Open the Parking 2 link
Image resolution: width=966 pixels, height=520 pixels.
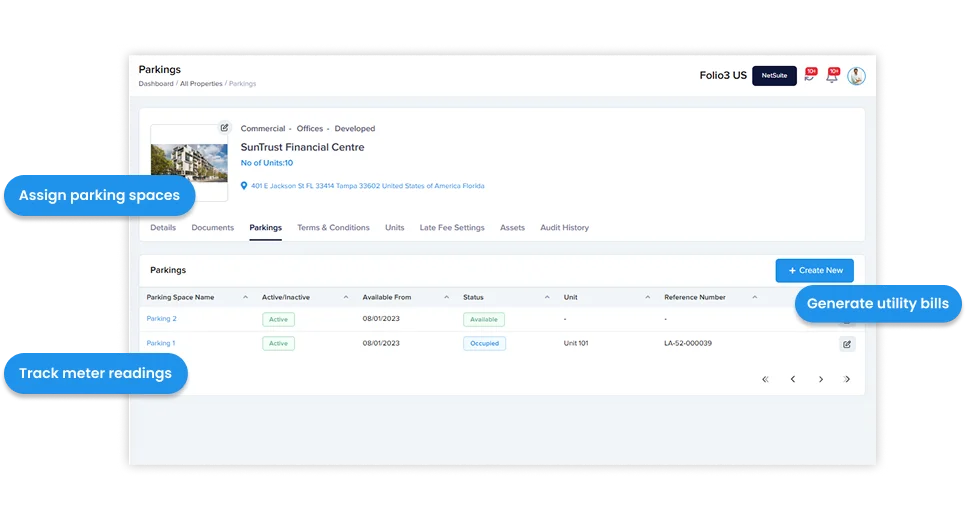pos(161,319)
